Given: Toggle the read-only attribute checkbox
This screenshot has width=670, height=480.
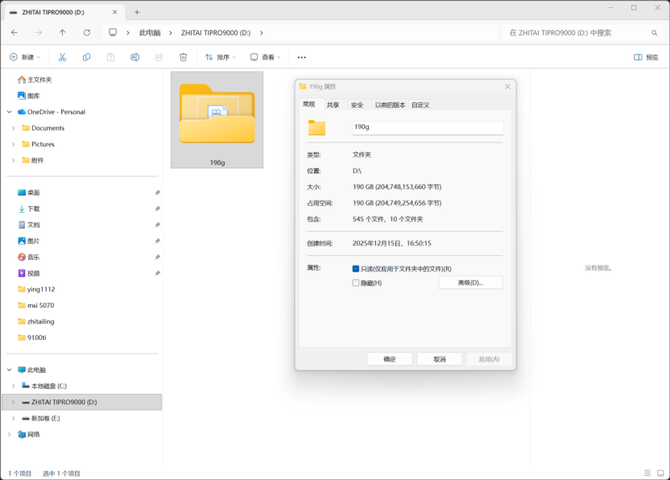Looking at the screenshot, I should coord(356,269).
